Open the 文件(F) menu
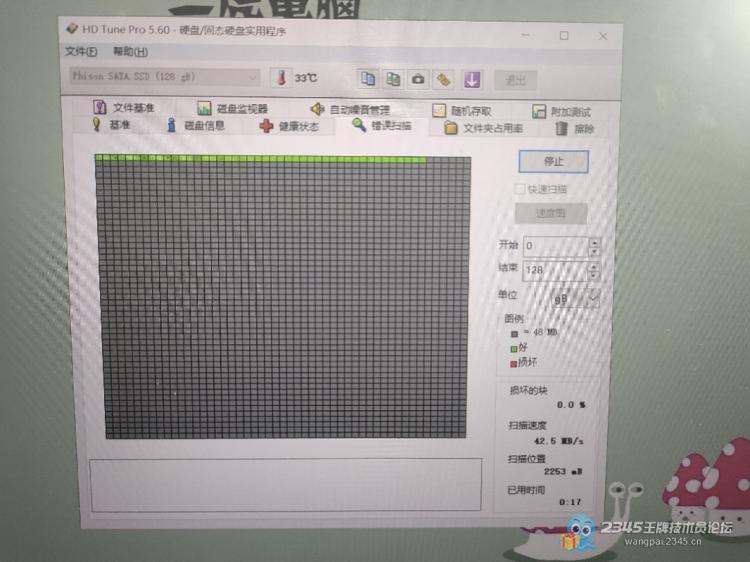The image size is (750, 562). click(x=81, y=51)
